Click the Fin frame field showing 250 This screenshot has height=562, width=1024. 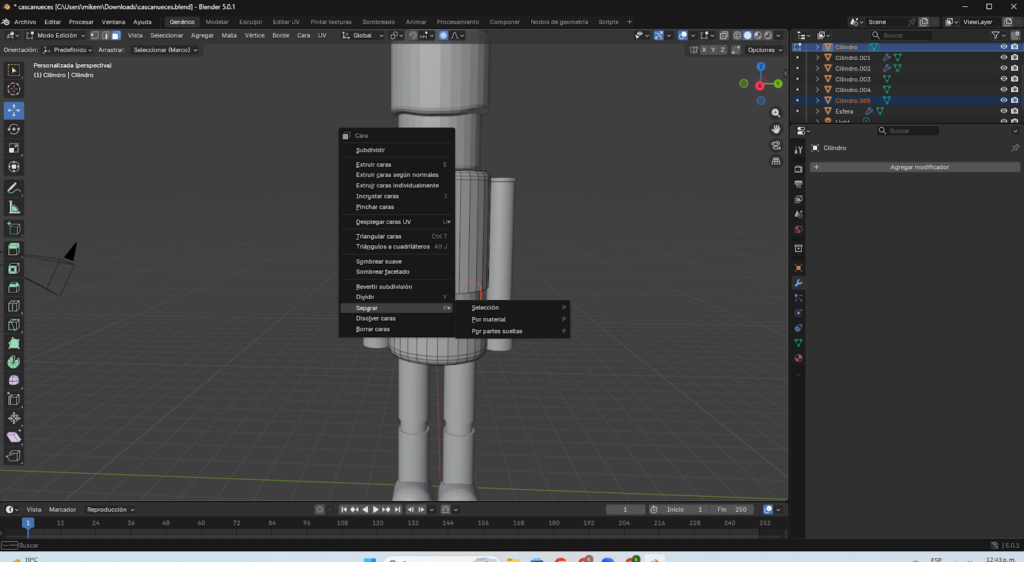(x=733, y=509)
